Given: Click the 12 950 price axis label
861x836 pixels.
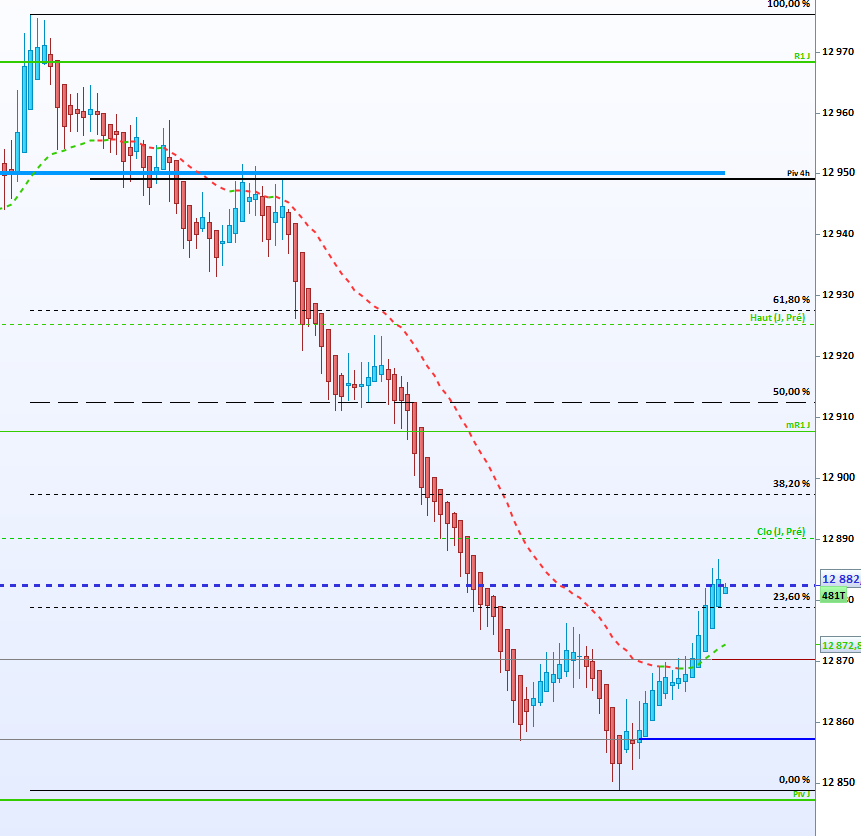Looking at the screenshot, I should tap(837, 172).
